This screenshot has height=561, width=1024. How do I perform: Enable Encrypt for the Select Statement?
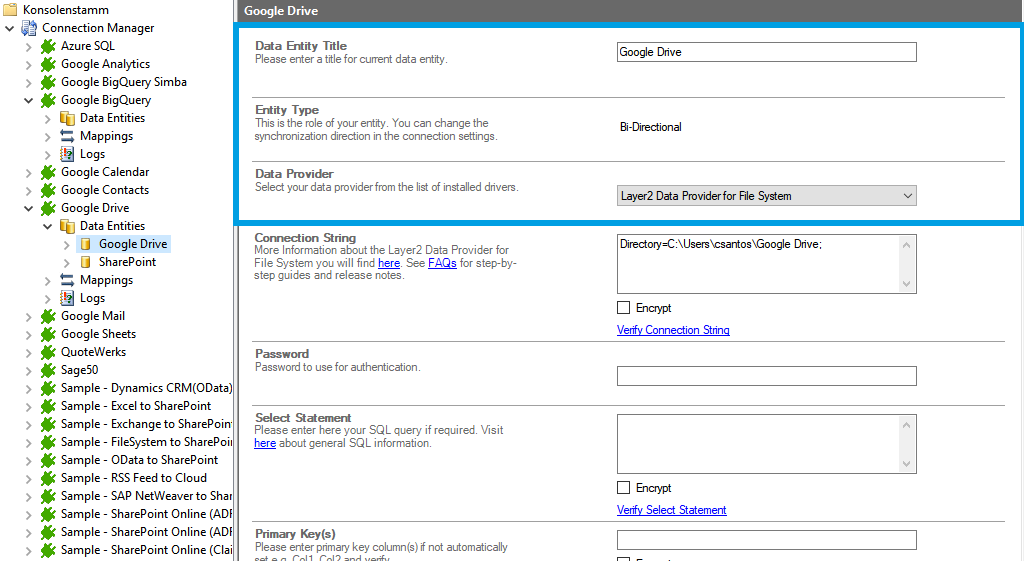click(x=624, y=488)
